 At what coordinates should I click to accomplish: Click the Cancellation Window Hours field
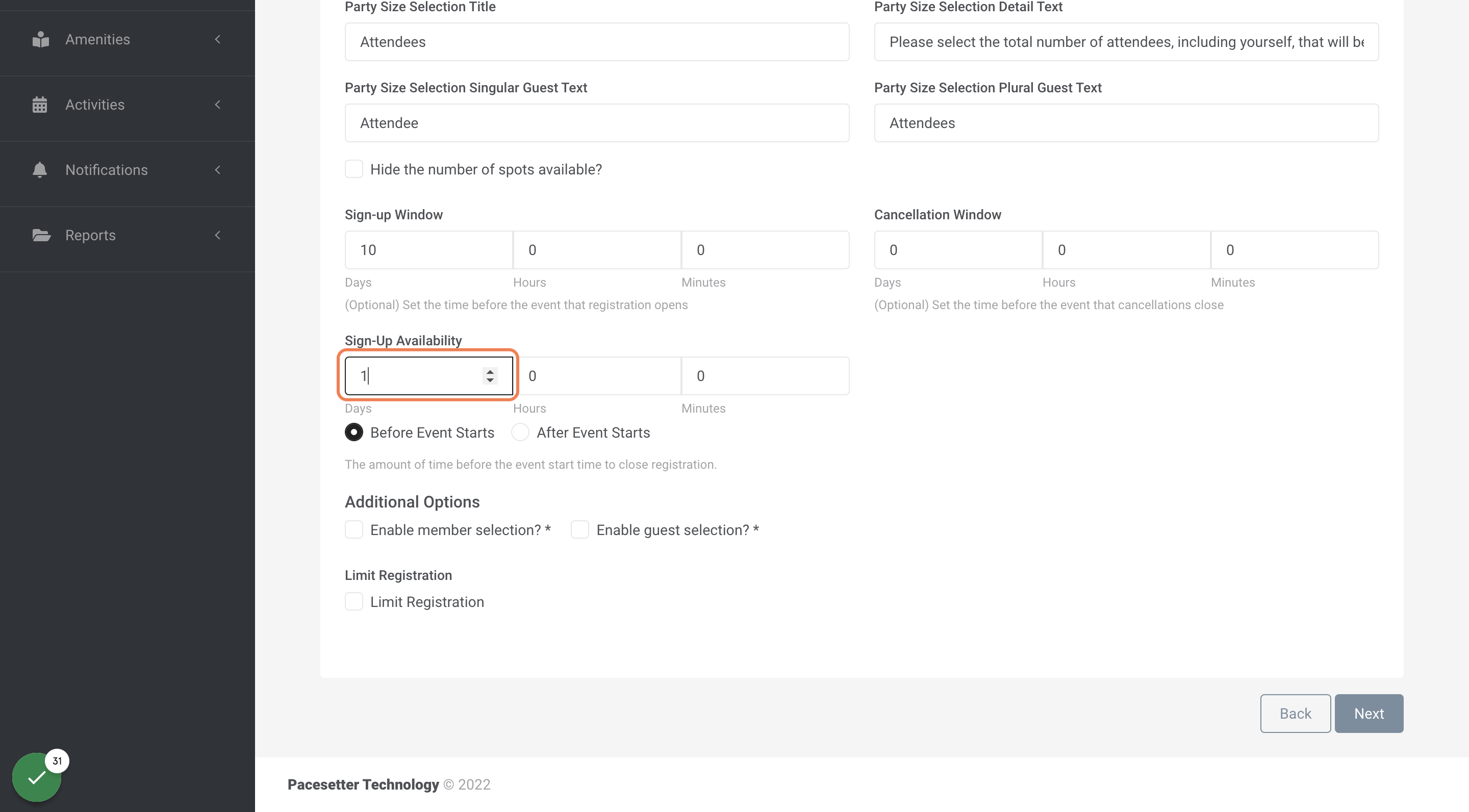[1126, 250]
